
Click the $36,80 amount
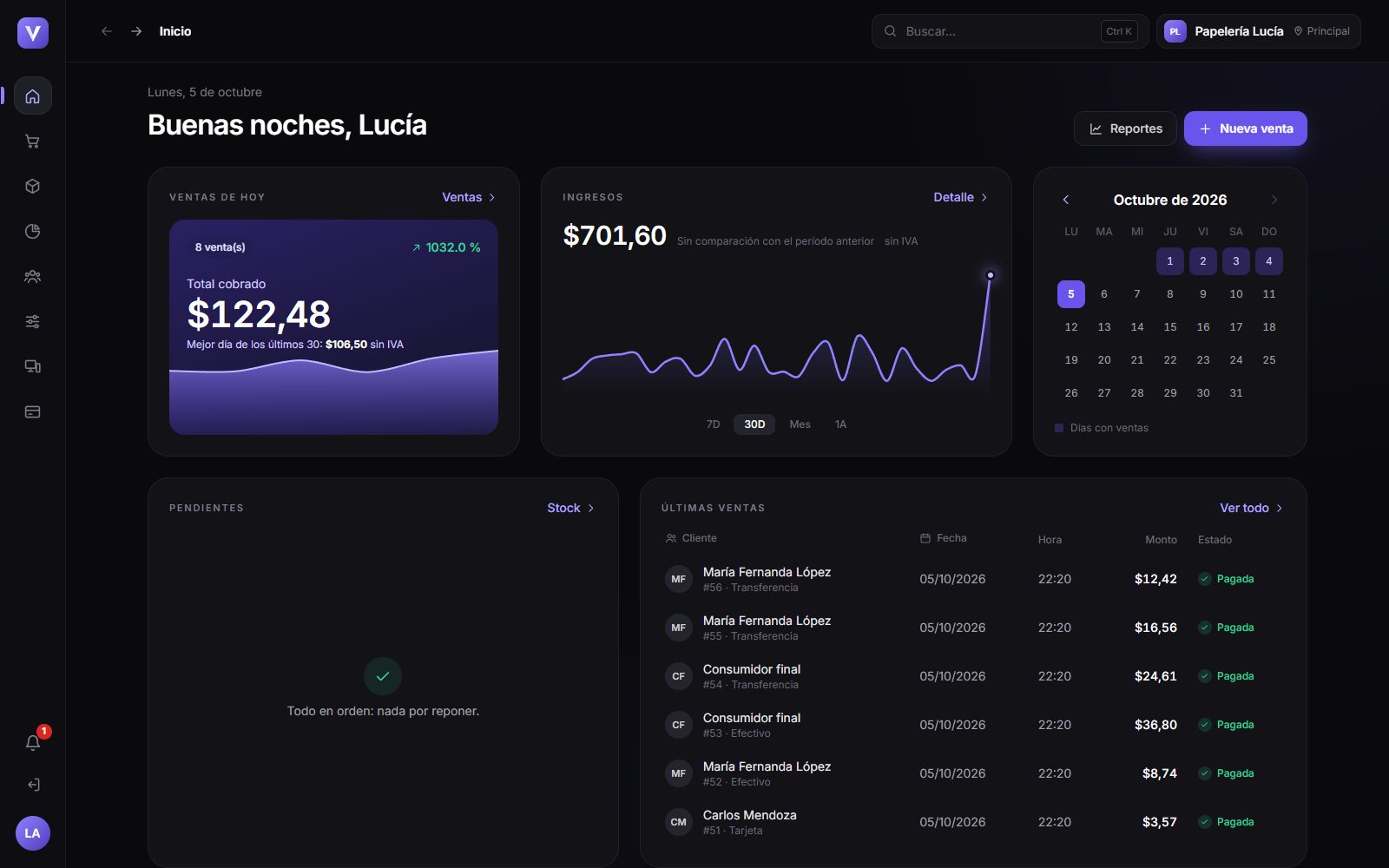pyautogui.click(x=1155, y=725)
